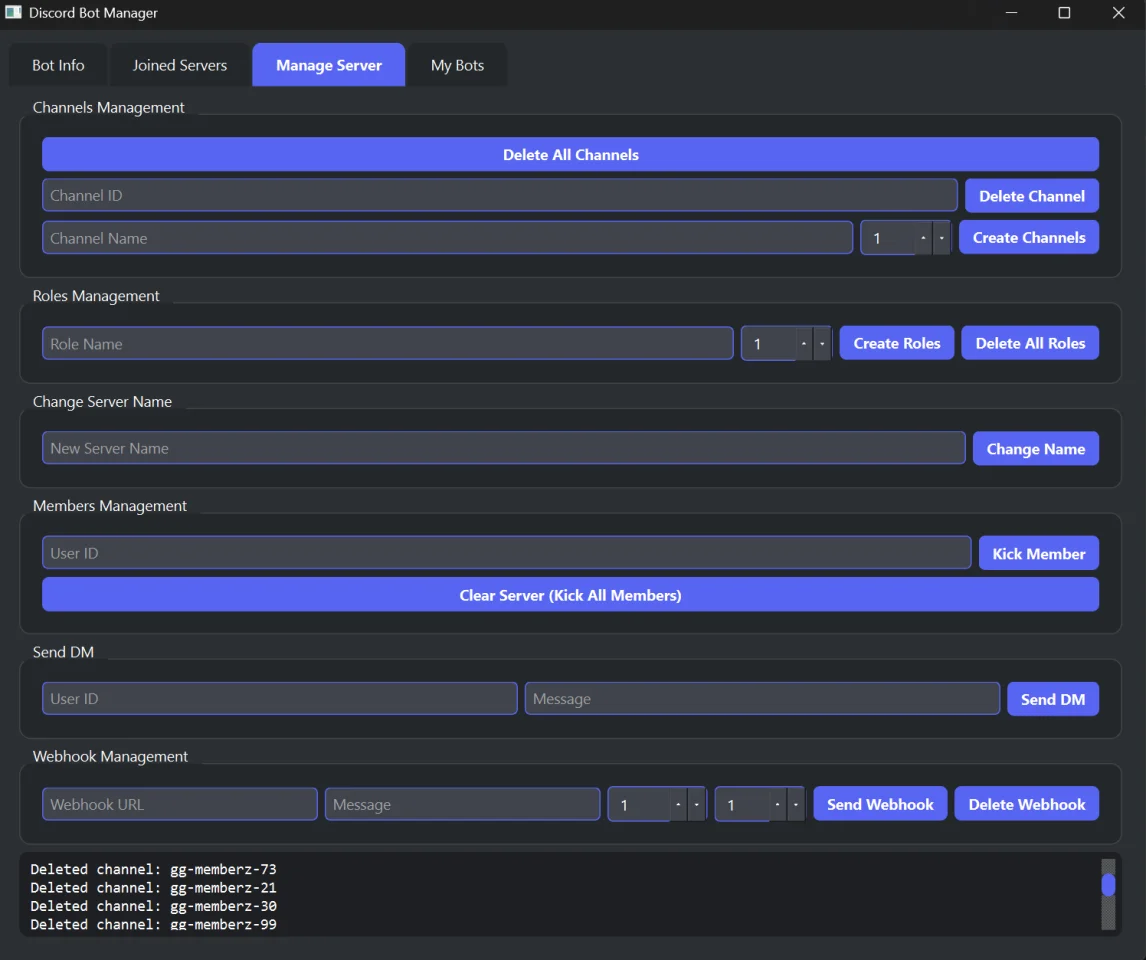Screen dimensions: 1146x960
Task: Switch to the Joined Servers tab
Action: tap(180, 65)
